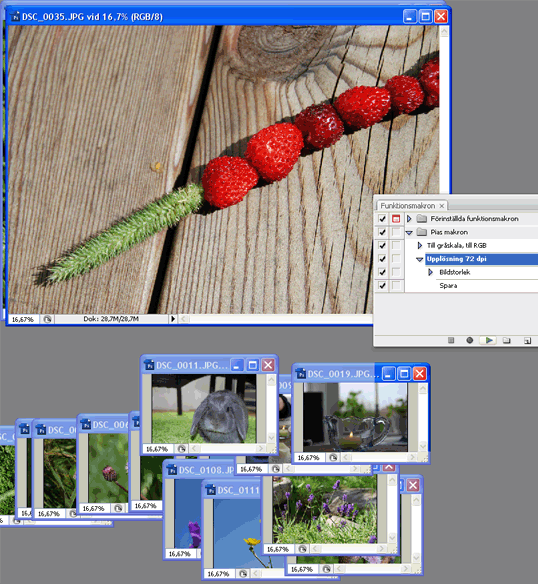Image resolution: width=538 pixels, height=584 pixels.
Task: Click the 16,67% zoom field in DSC_0011.JPG
Action: coord(157,449)
